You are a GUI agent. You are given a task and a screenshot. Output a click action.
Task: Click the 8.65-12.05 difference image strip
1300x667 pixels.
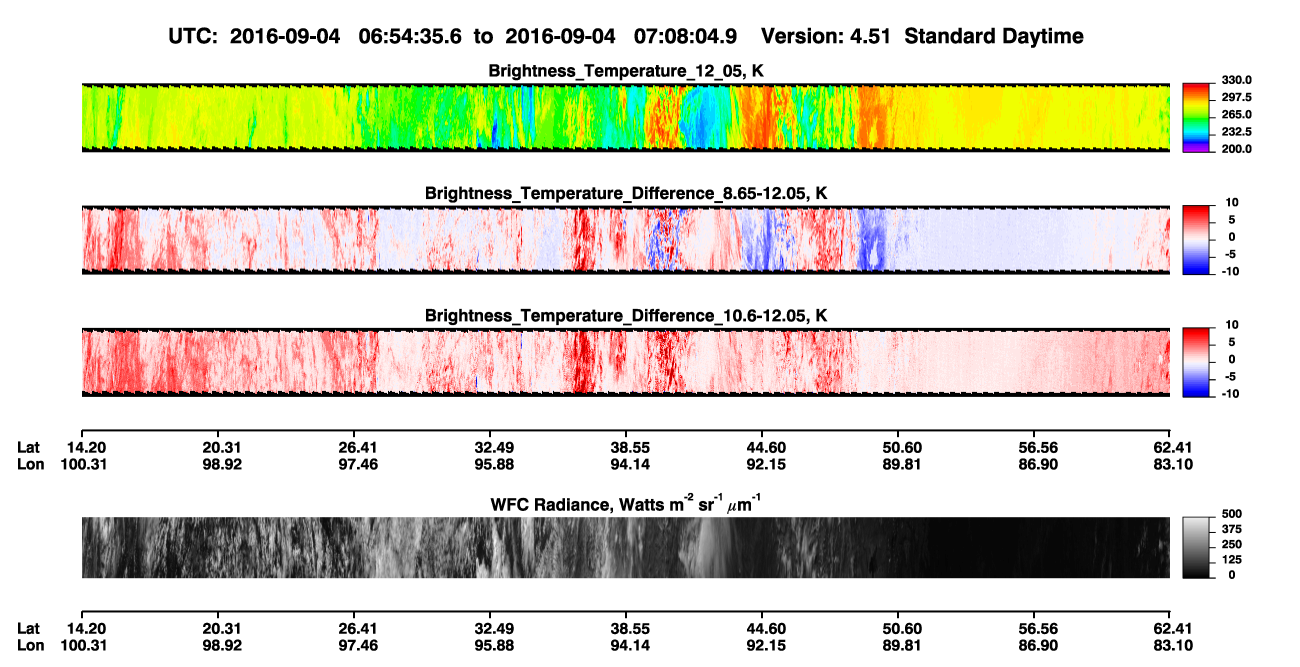[x=626, y=240]
